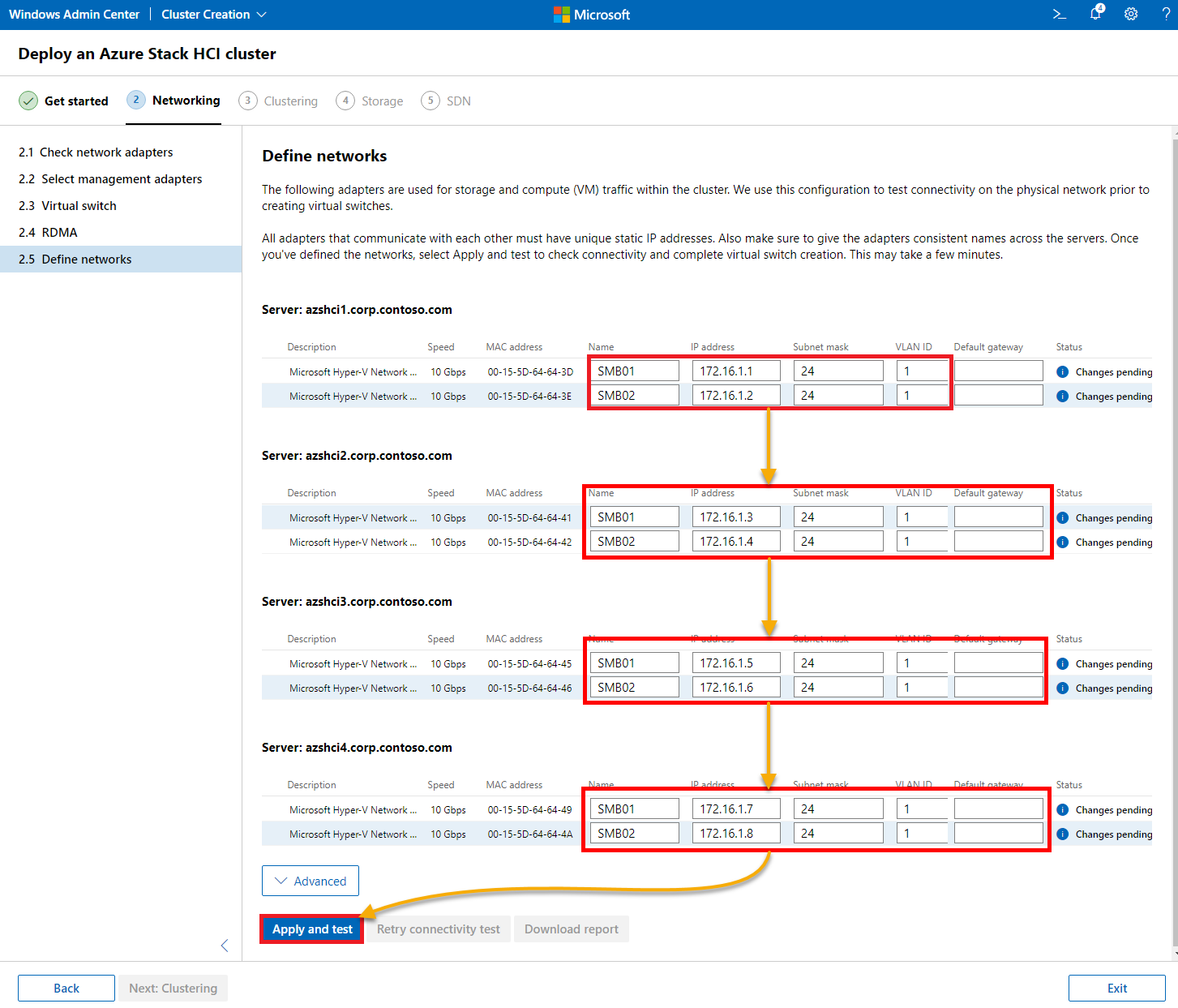Click MAC address 00-15-5D-64-64-46
1178x1008 pixels.
tap(529, 688)
